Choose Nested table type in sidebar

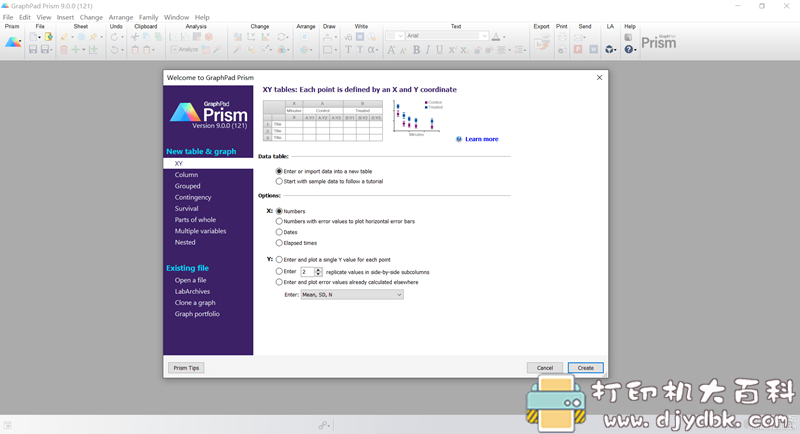(185, 242)
